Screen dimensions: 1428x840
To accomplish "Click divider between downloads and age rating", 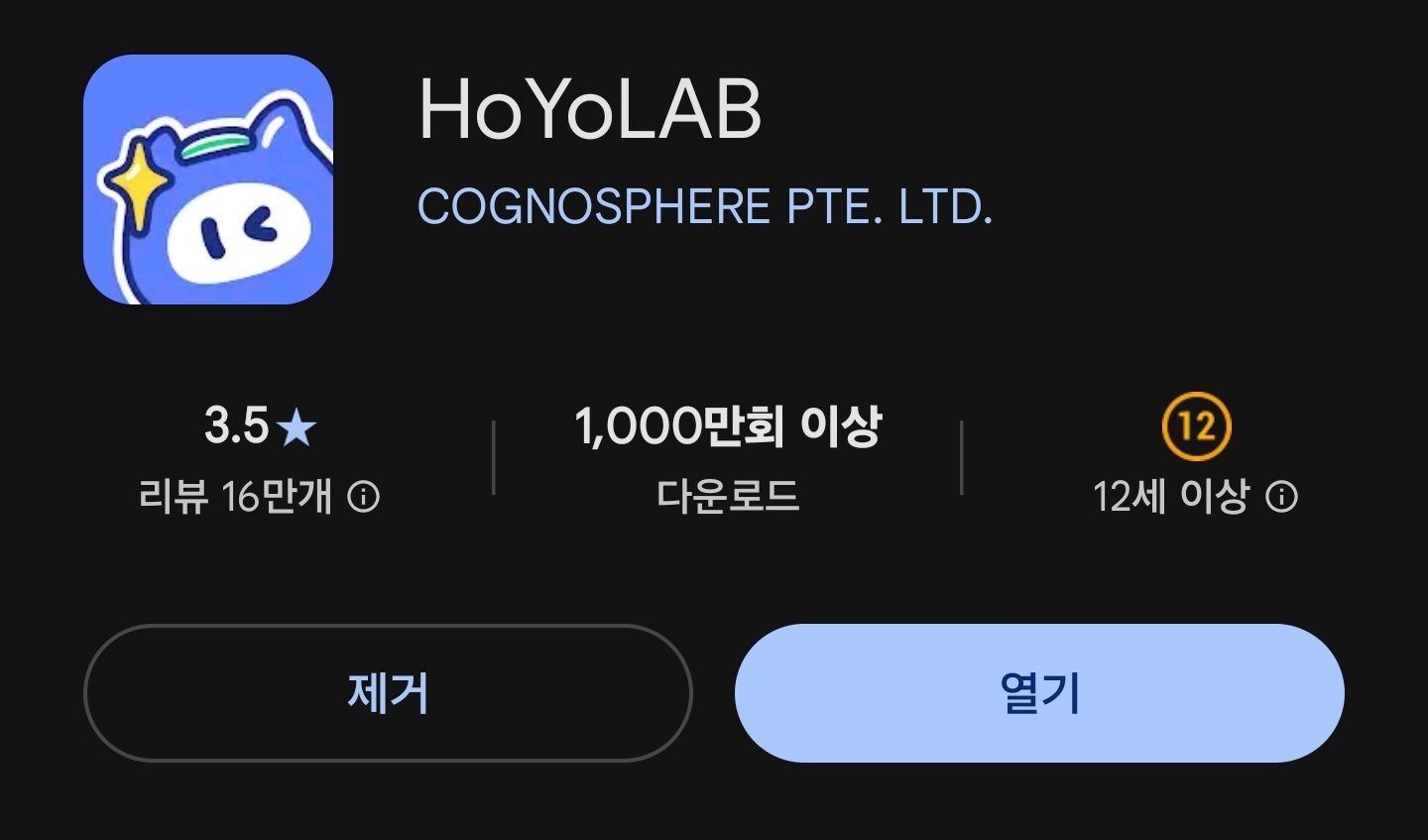I will click(962, 457).
